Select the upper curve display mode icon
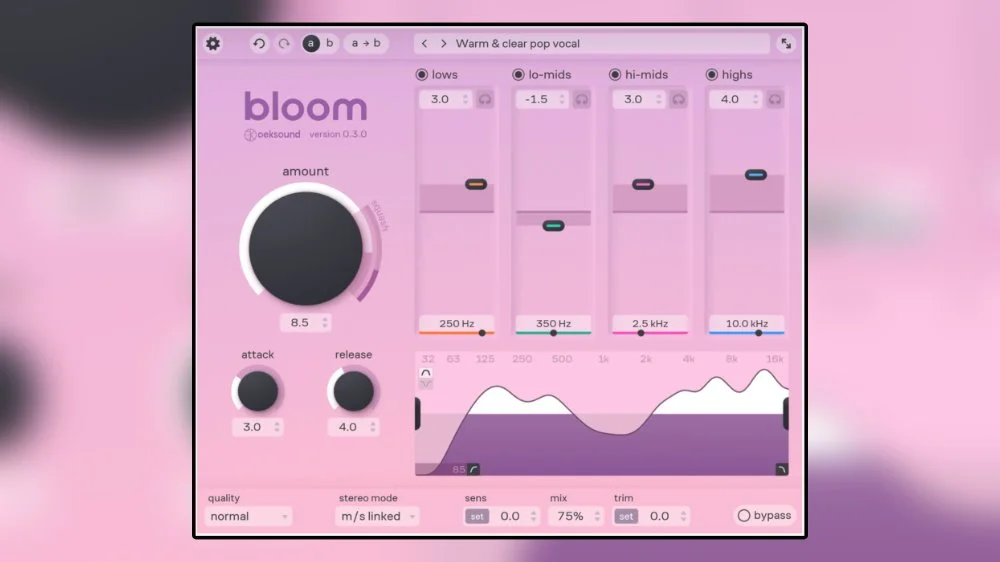The image size is (1000, 562). (x=425, y=373)
